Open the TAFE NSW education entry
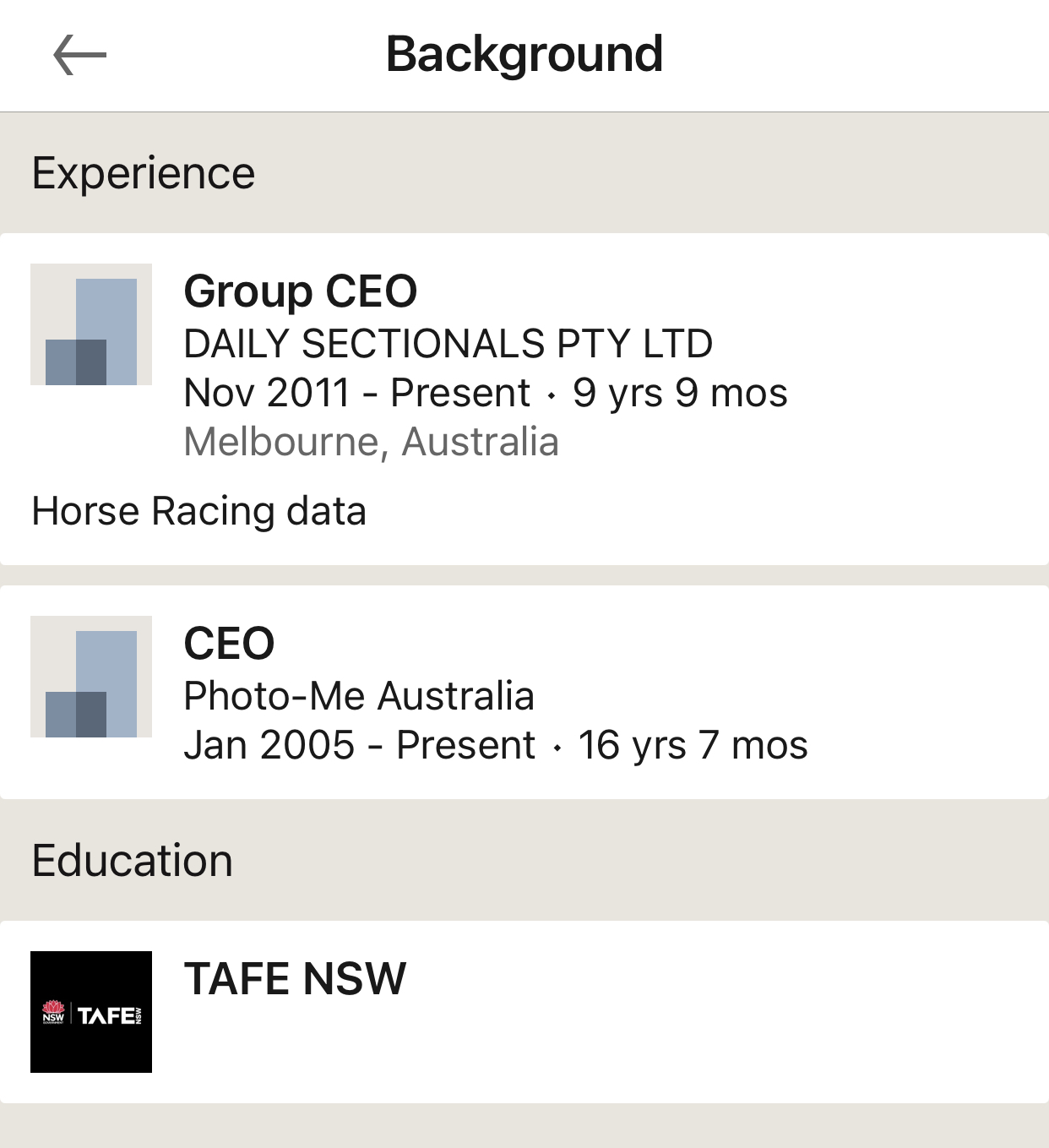Viewport: 1049px width, 1148px height. [x=524, y=1012]
